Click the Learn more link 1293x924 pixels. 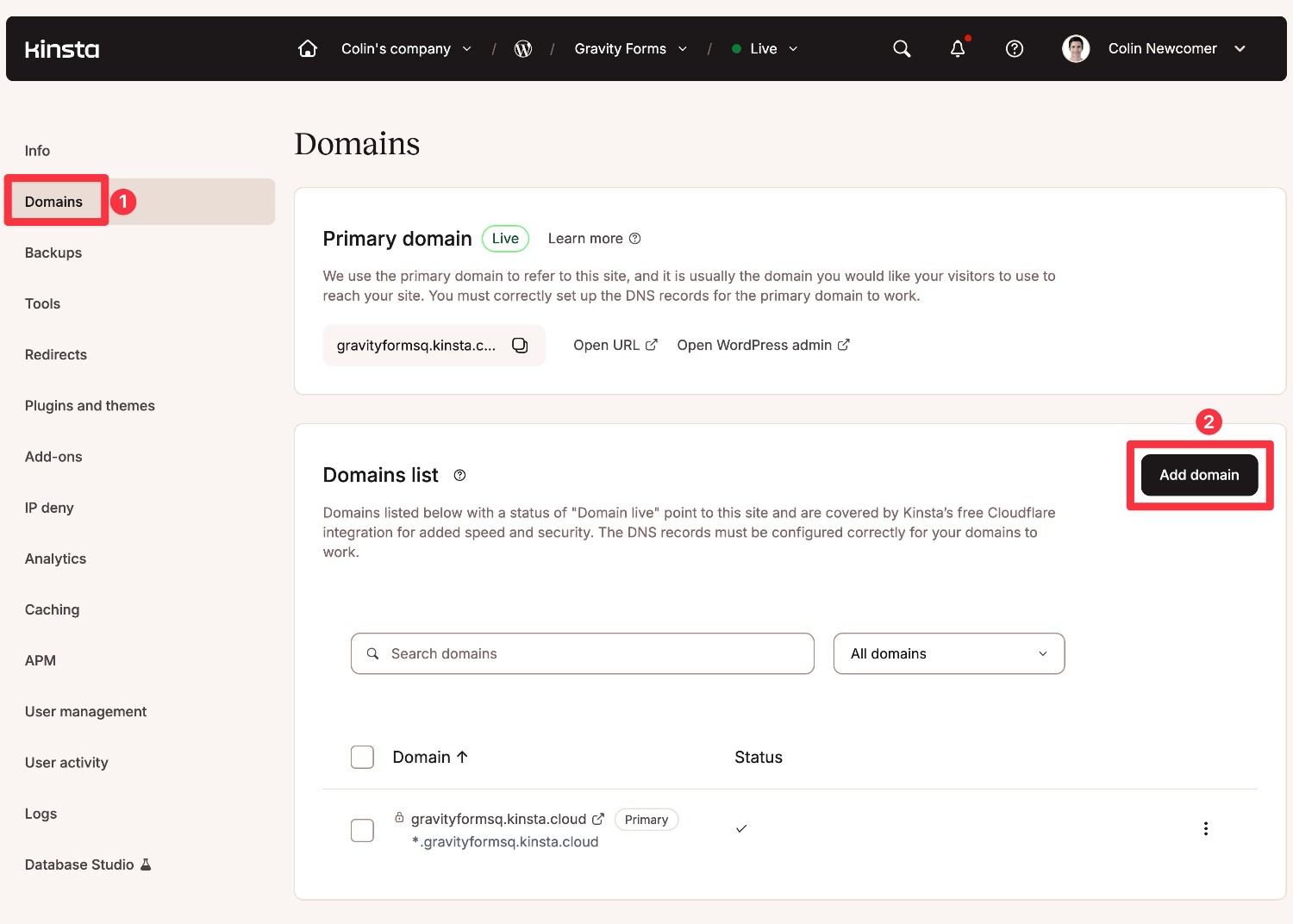[x=585, y=239]
